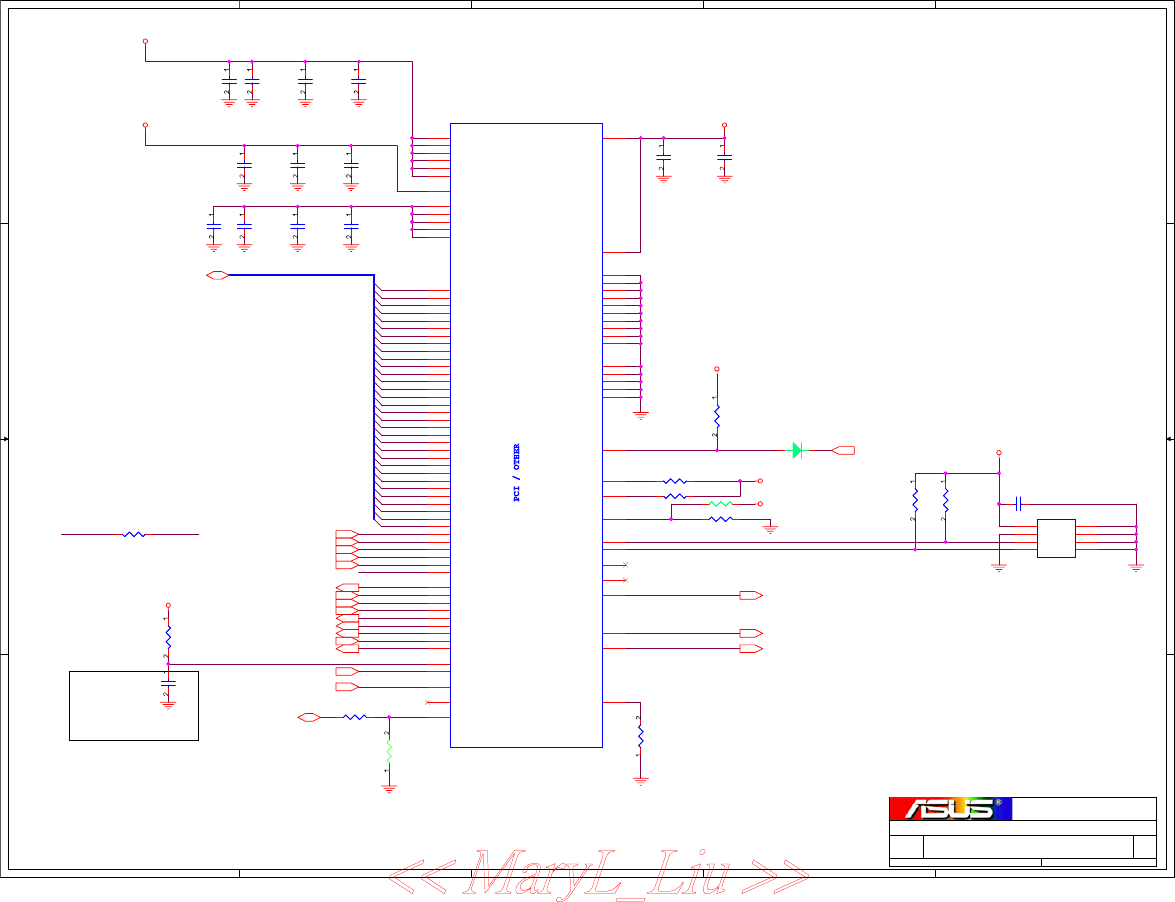Select the output port after the diode

pos(843,450)
